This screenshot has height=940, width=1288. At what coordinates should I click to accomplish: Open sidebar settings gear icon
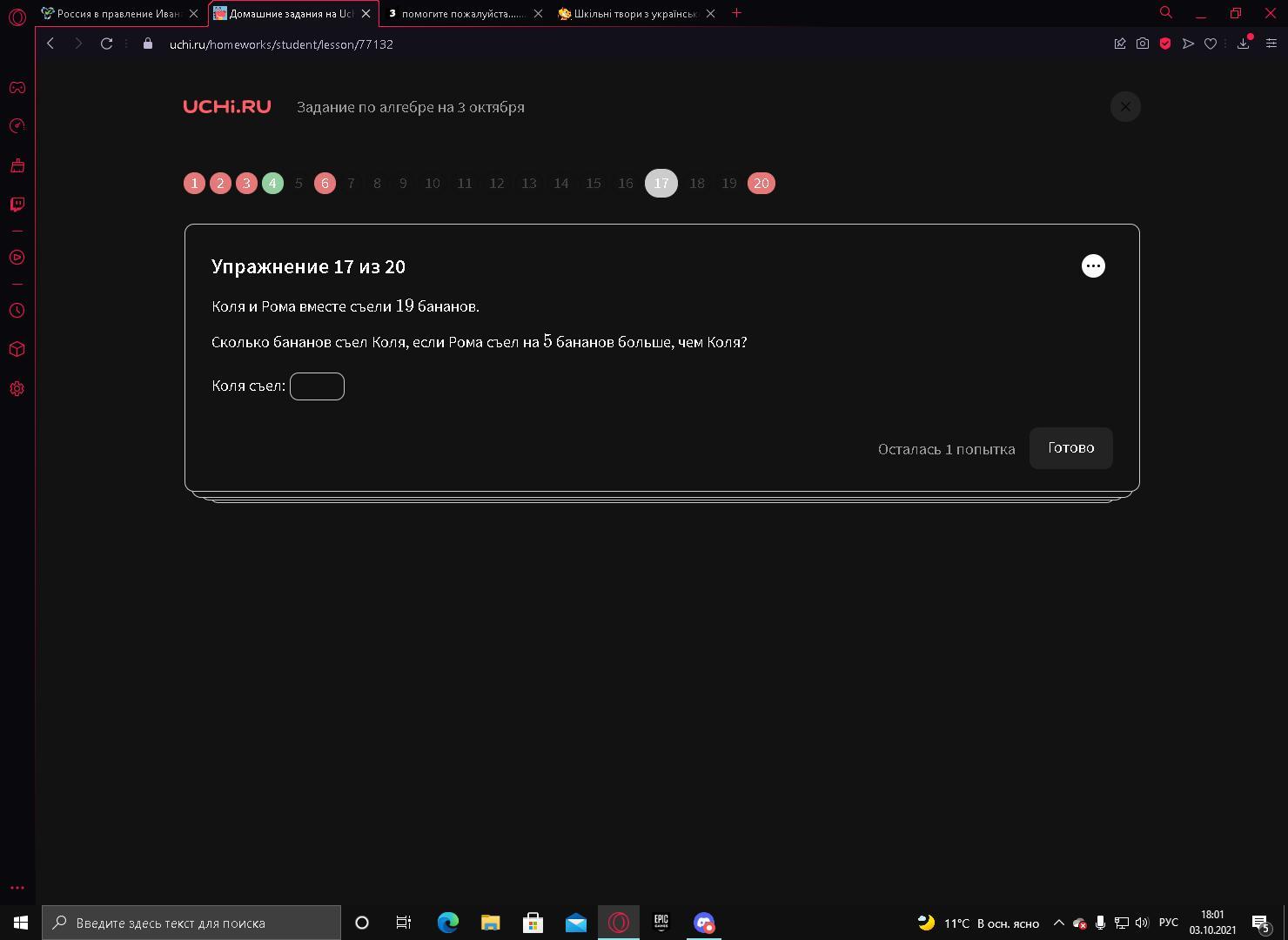click(x=17, y=389)
